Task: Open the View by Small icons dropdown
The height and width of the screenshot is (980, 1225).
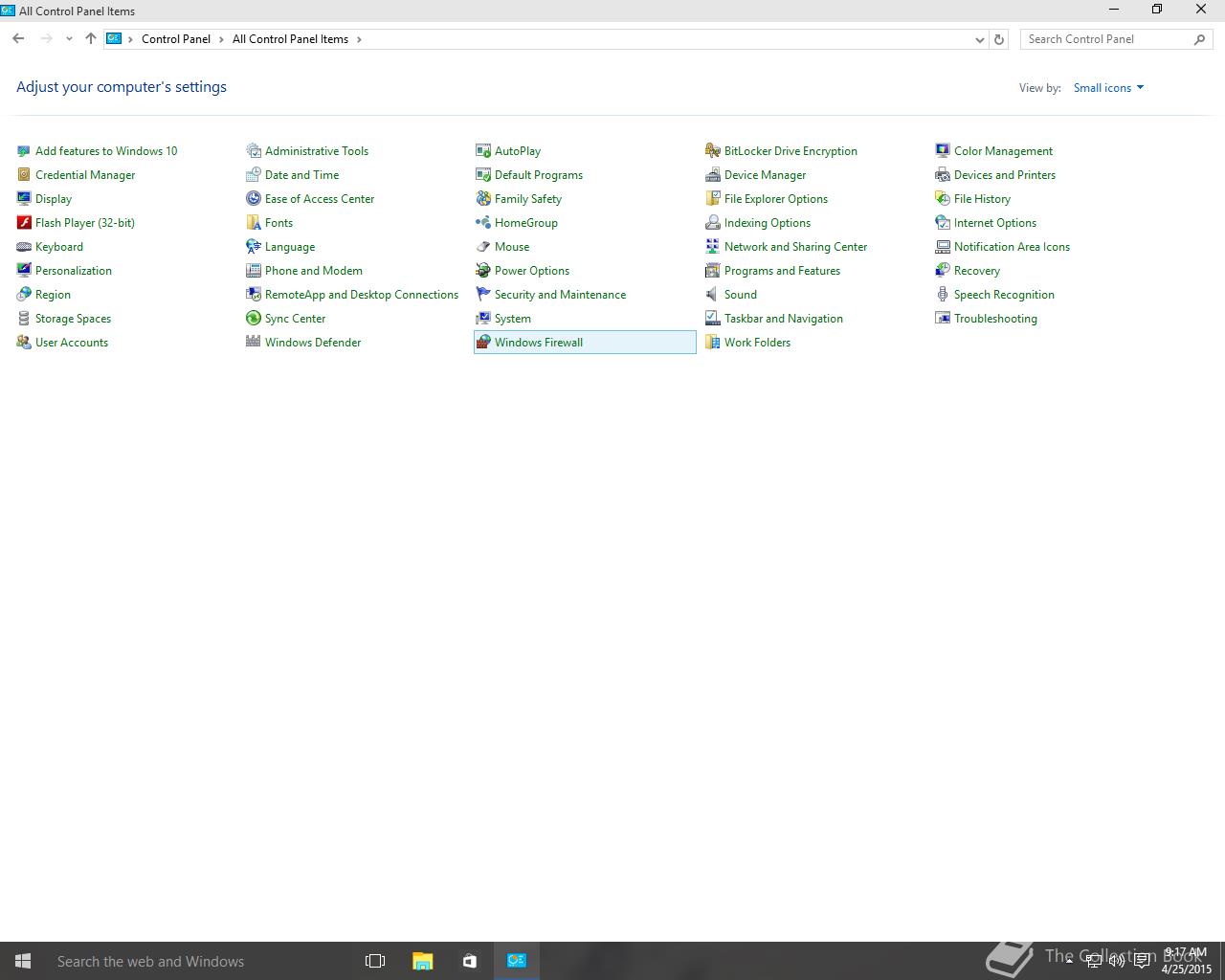Action: 1108,87
